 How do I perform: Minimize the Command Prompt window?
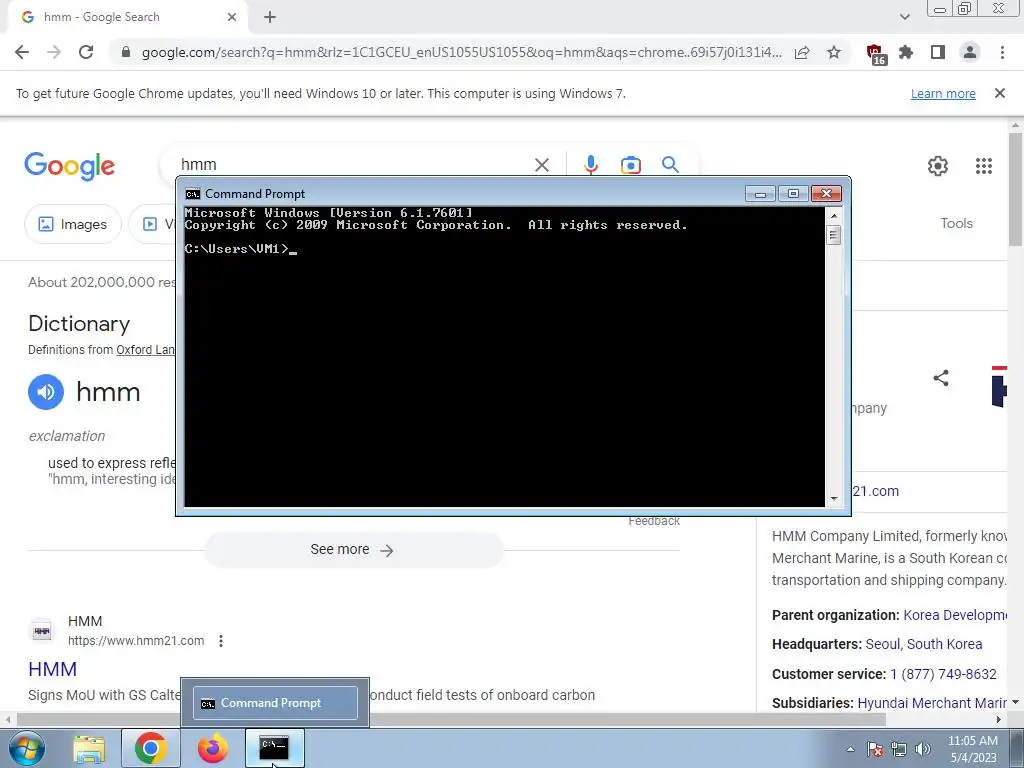pyautogui.click(x=760, y=194)
